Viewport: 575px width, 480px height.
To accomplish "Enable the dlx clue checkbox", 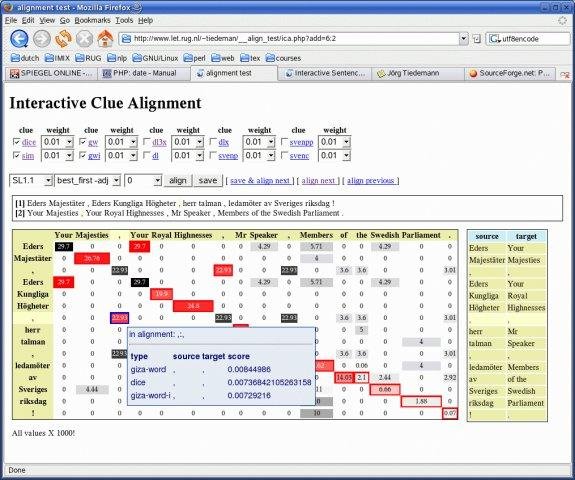I will [213, 142].
